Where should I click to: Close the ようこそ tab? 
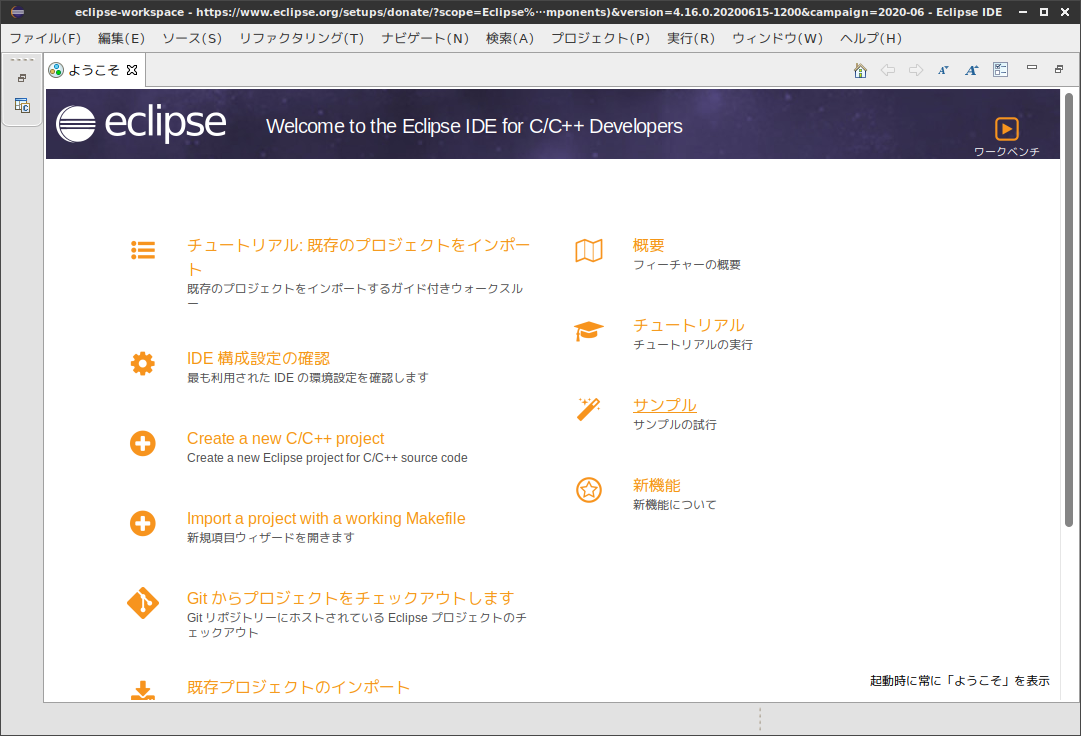132,70
